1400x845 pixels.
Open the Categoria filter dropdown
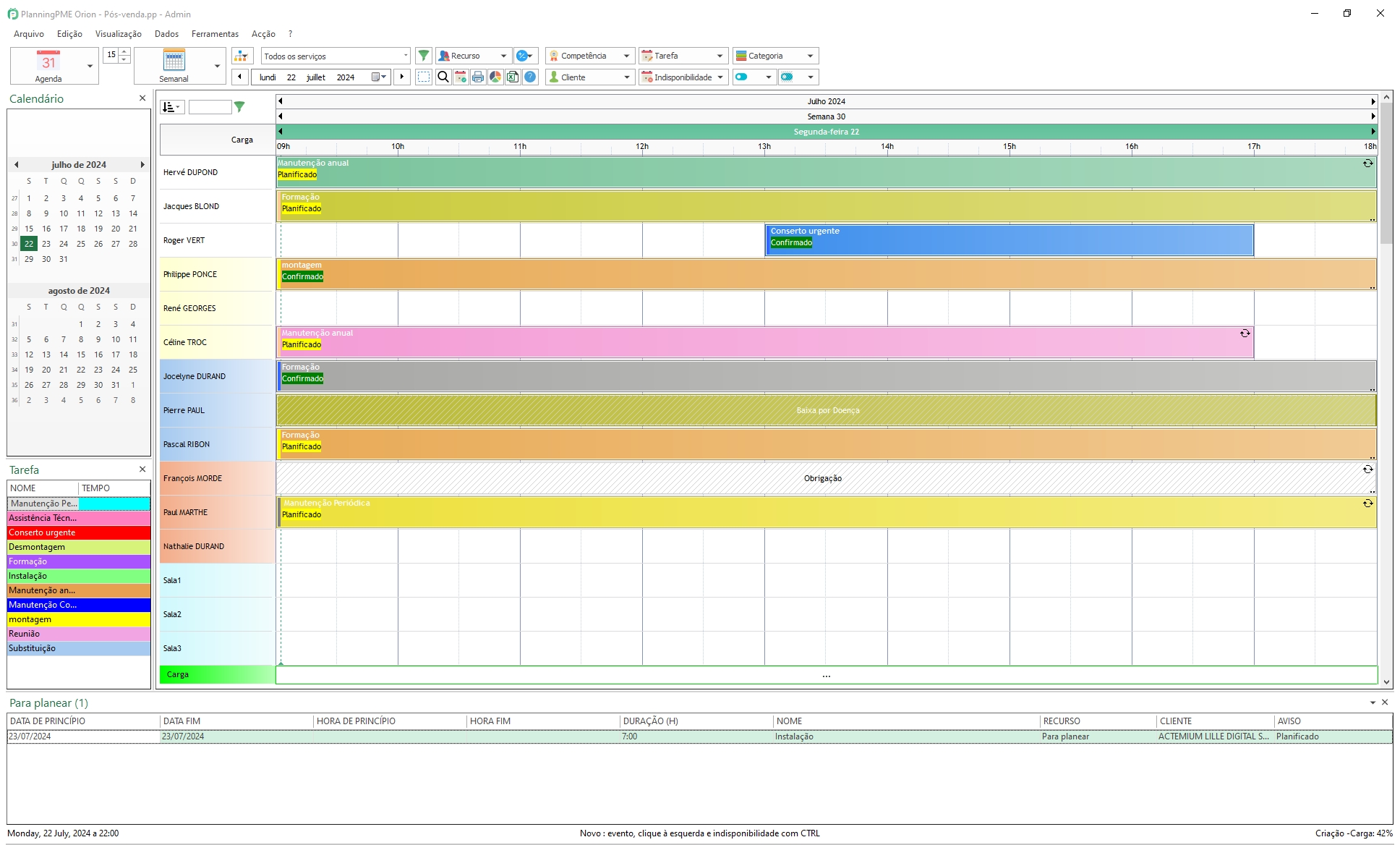click(x=776, y=56)
